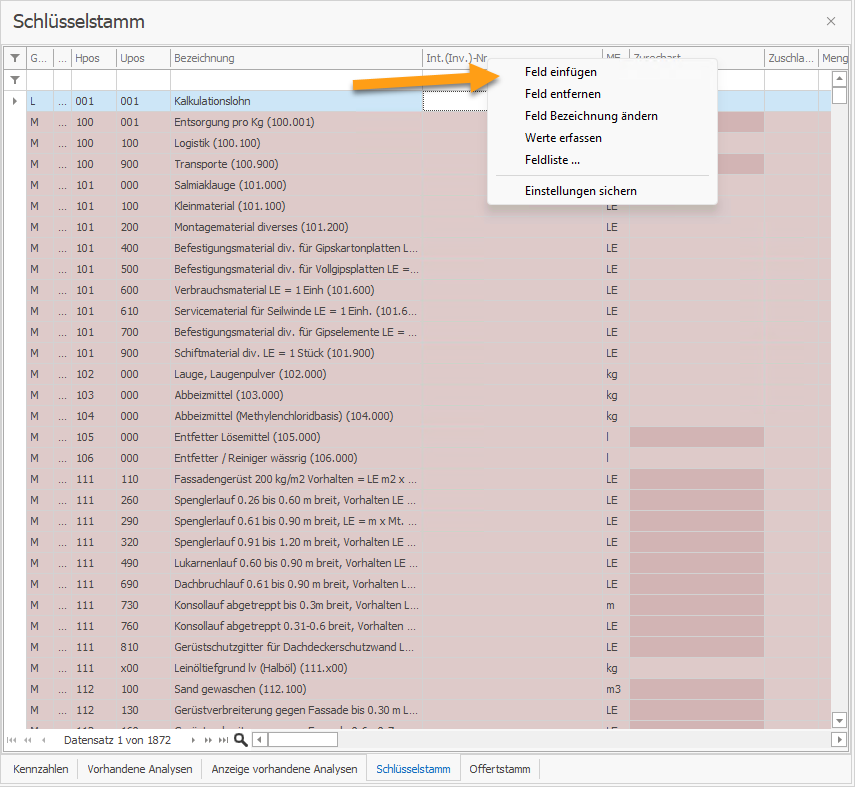Select row Salmiaklauge (101.000)
The height and width of the screenshot is (787, 855).
coord(429,185)
